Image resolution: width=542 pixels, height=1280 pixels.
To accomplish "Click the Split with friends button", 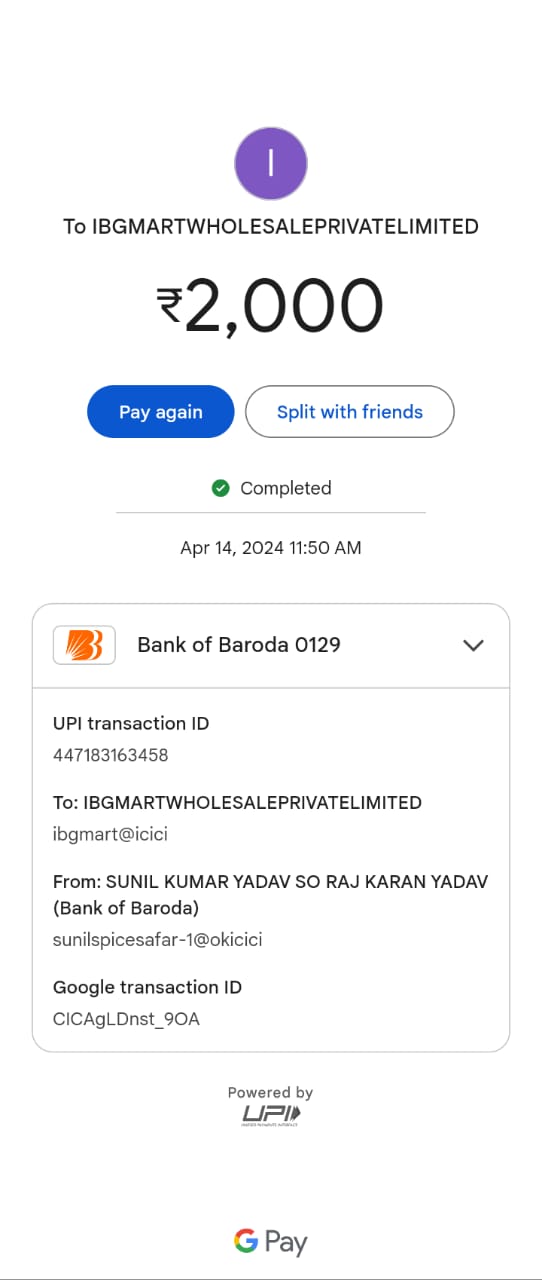I will pos(350,412).
